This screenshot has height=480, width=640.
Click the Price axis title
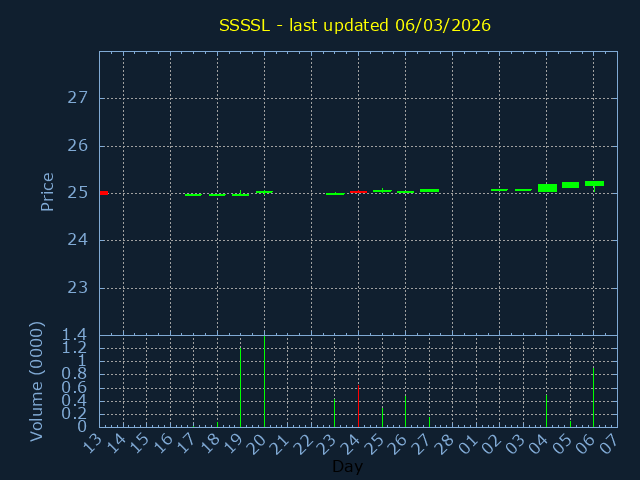(x=47, y=191)
